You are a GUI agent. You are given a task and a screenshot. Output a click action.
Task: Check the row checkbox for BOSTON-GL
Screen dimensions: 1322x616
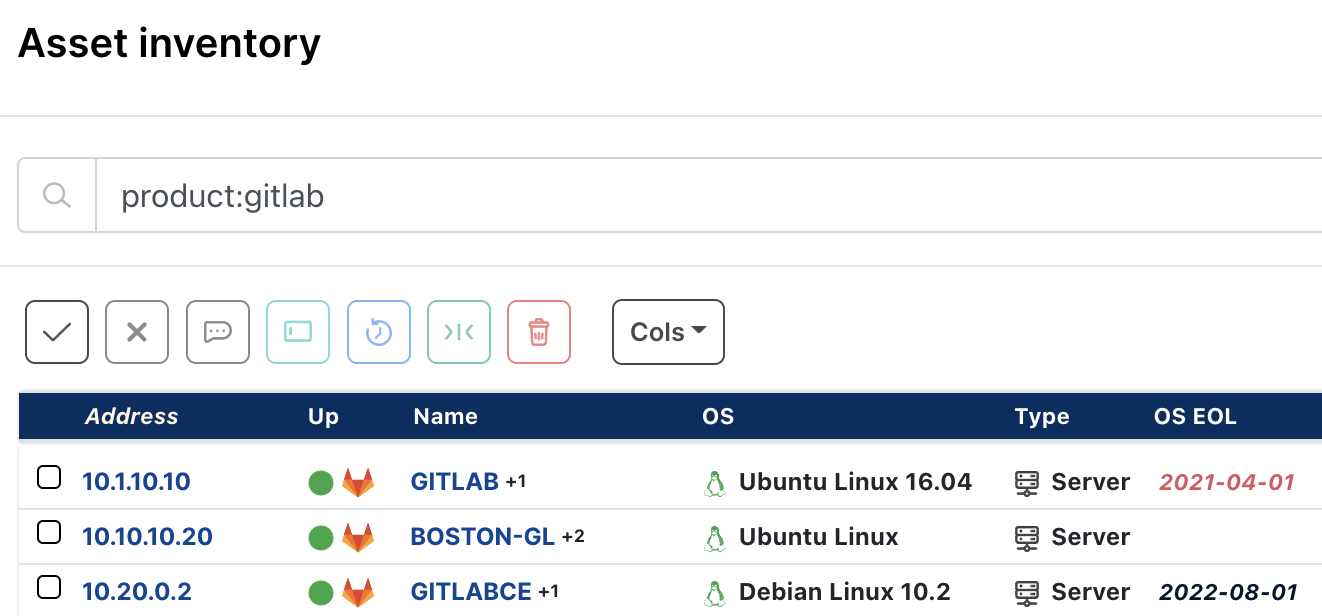click(49, 532)
